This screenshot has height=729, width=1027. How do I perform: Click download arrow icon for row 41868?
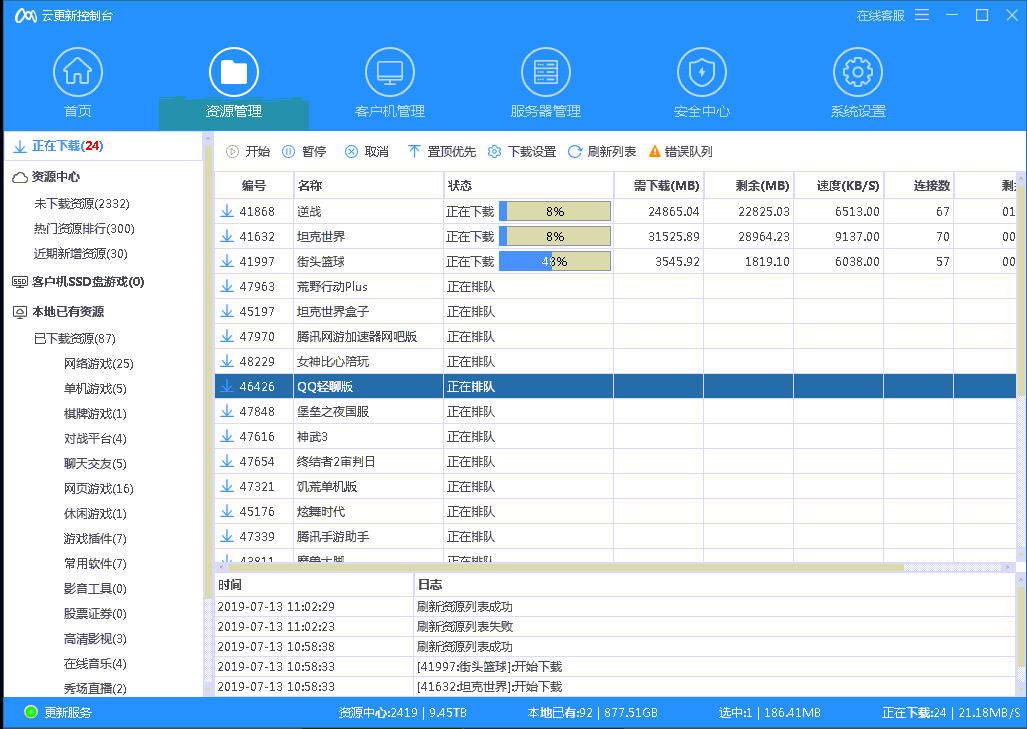[227, 212]
